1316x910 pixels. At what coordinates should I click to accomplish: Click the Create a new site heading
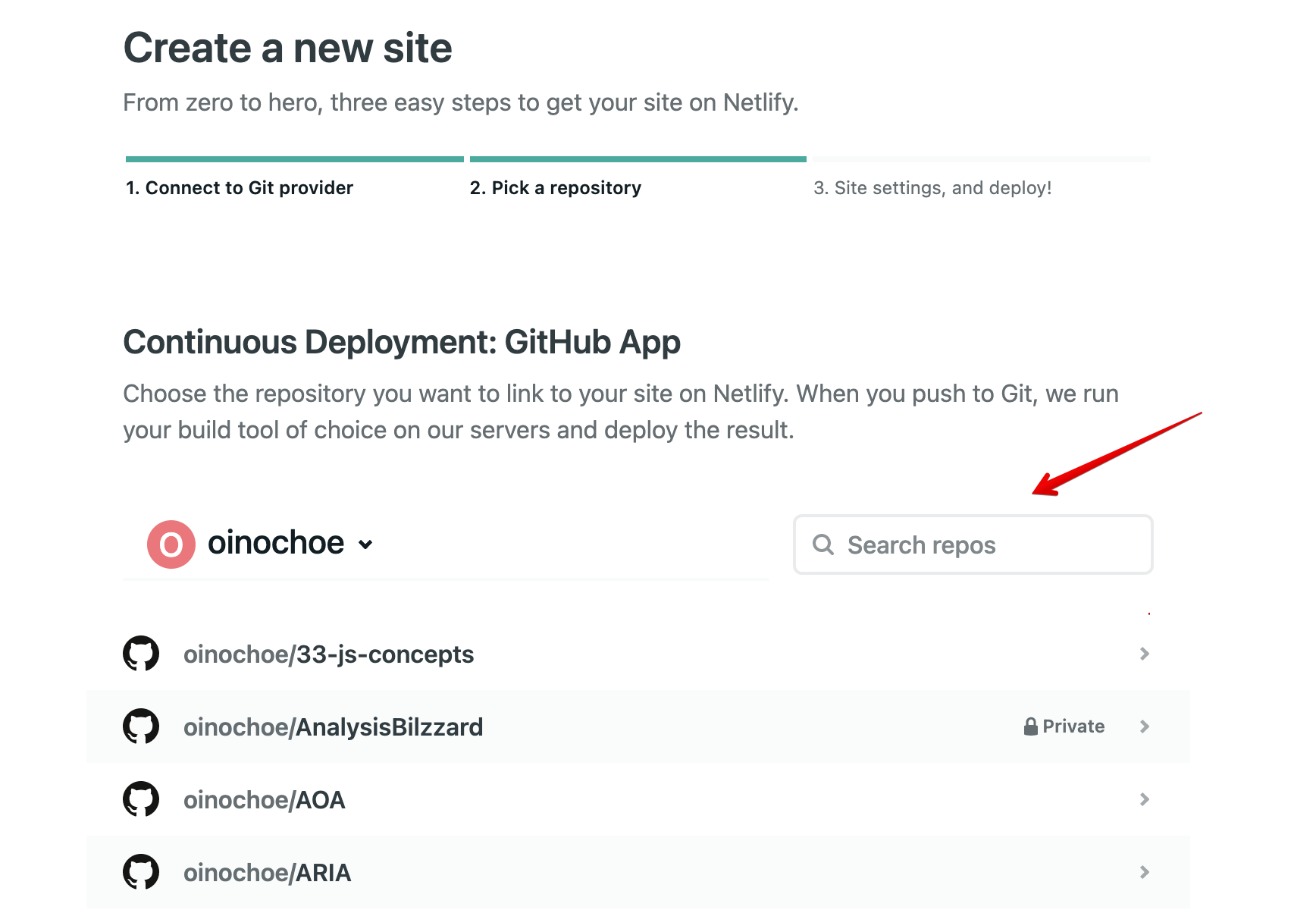tap(288, 48)
